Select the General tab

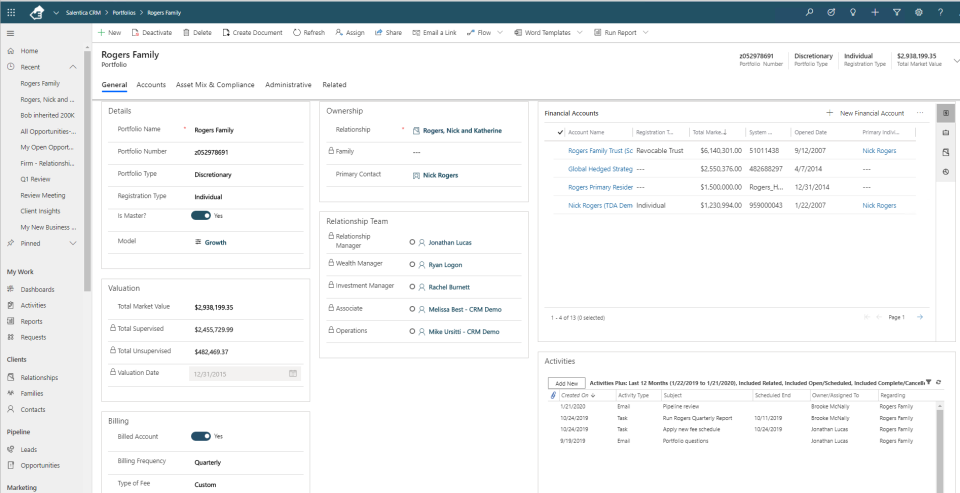(x=114, y=85)
